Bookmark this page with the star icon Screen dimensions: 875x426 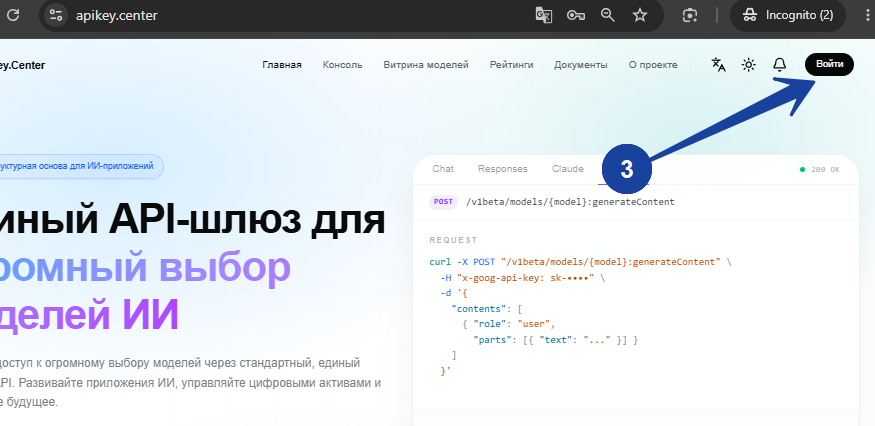pyautogui.click(x=640, y=15)
